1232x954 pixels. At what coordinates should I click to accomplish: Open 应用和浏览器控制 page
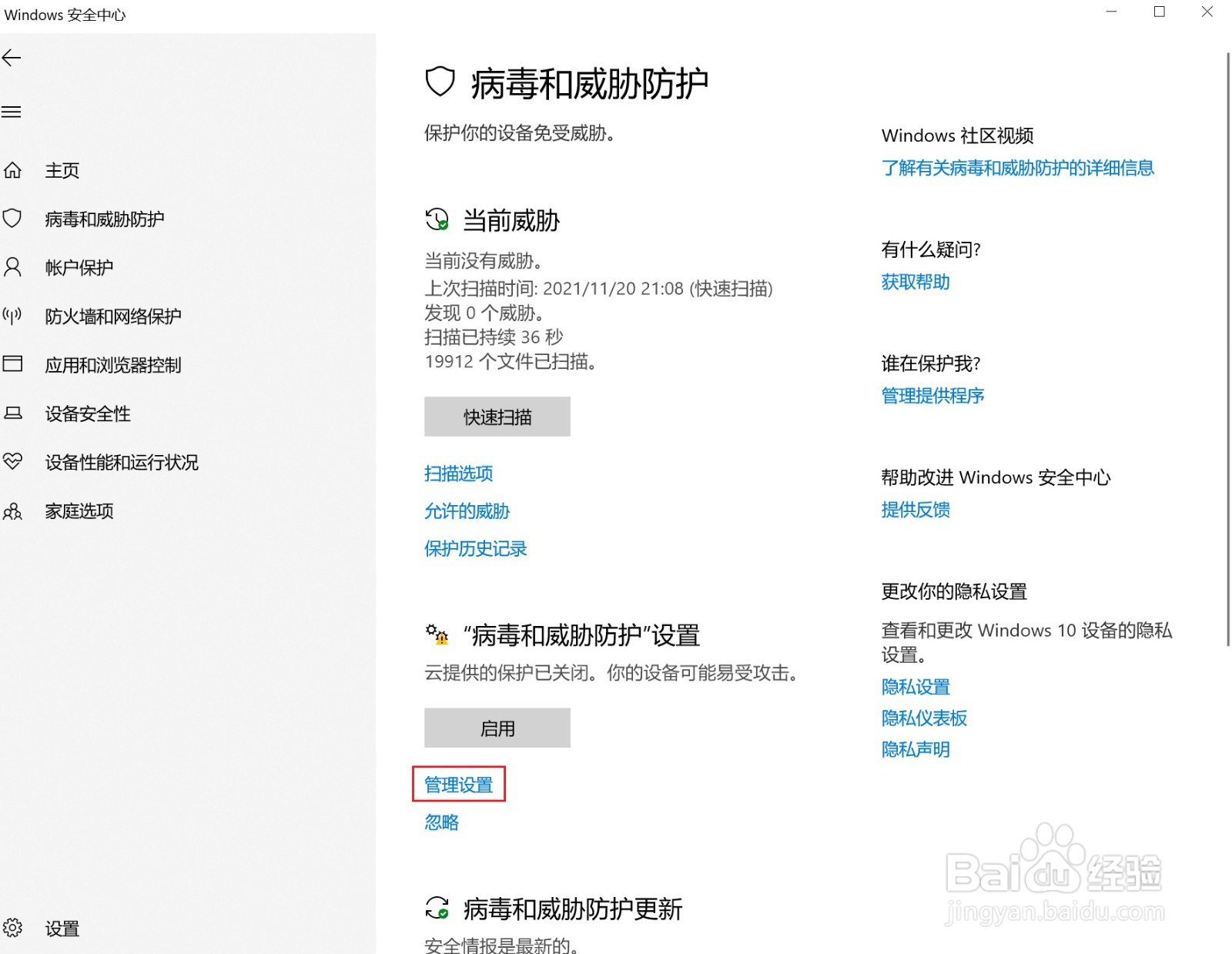[113, 364]
